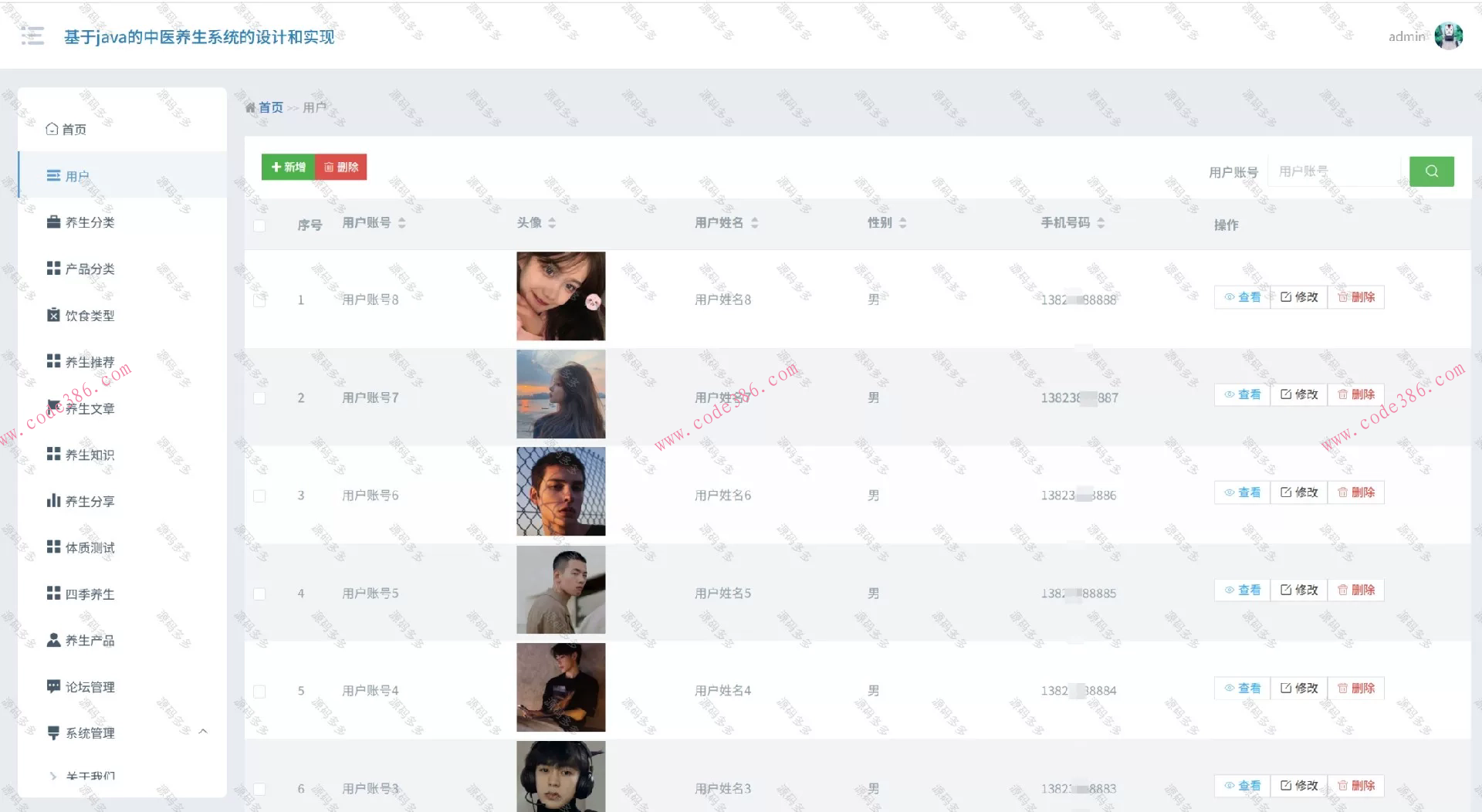The height and width of the screenshot is (812, 1482).
Task: Collapse the 系统管理 menu chevron
Action: click(x=203, y=732)
